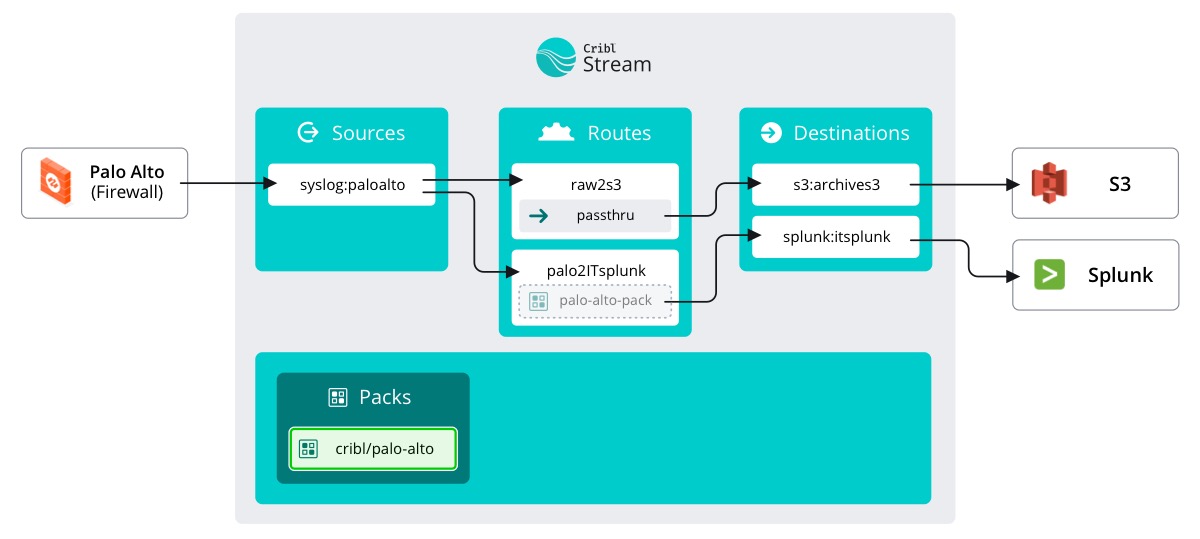The height and width of the screenshot is (539, 1200).
Task: Click the Palo Alto firewall icon
Action: point(56,181)
